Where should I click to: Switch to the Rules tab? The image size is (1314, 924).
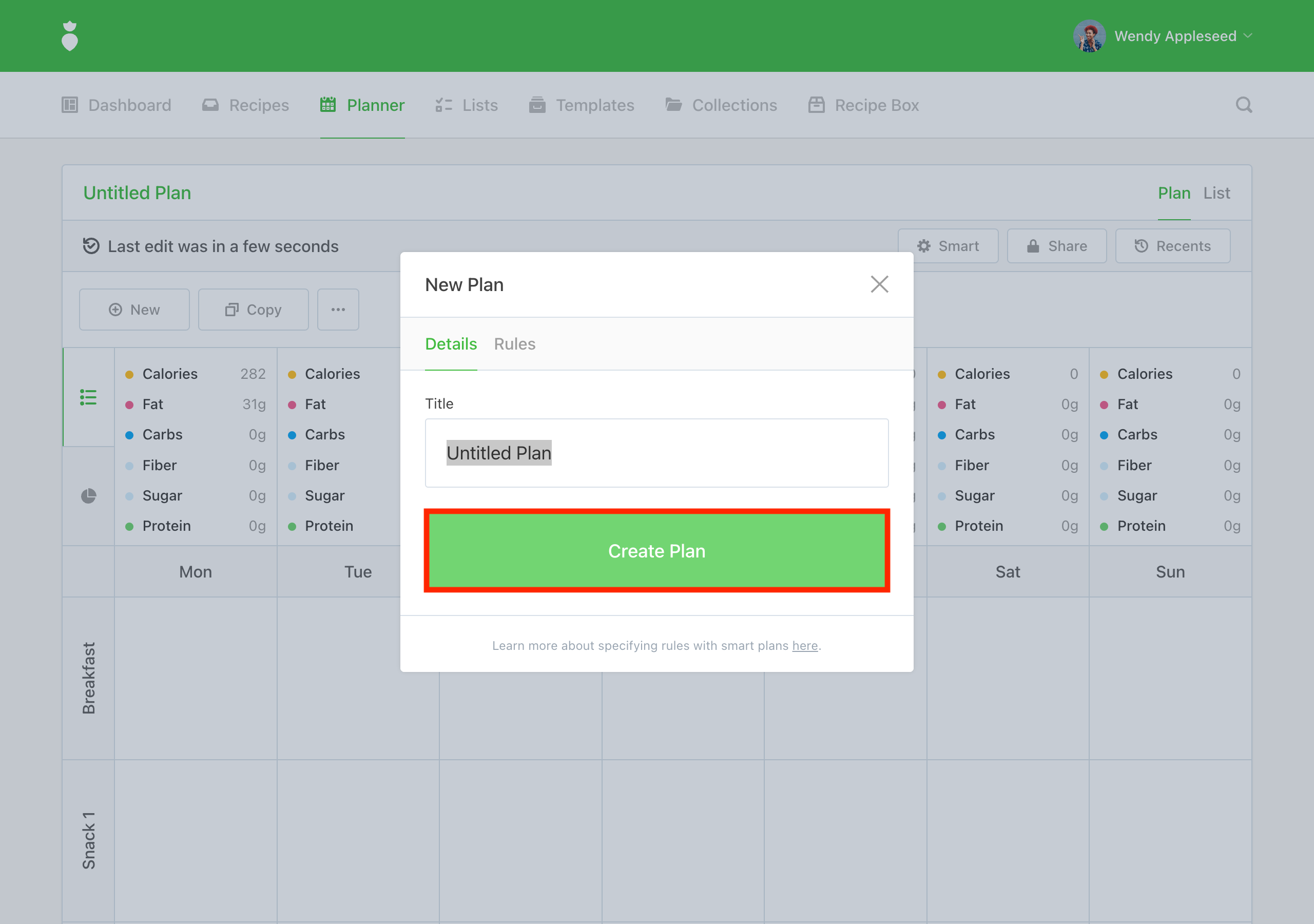pyautogui.click(x=514, y=344)
